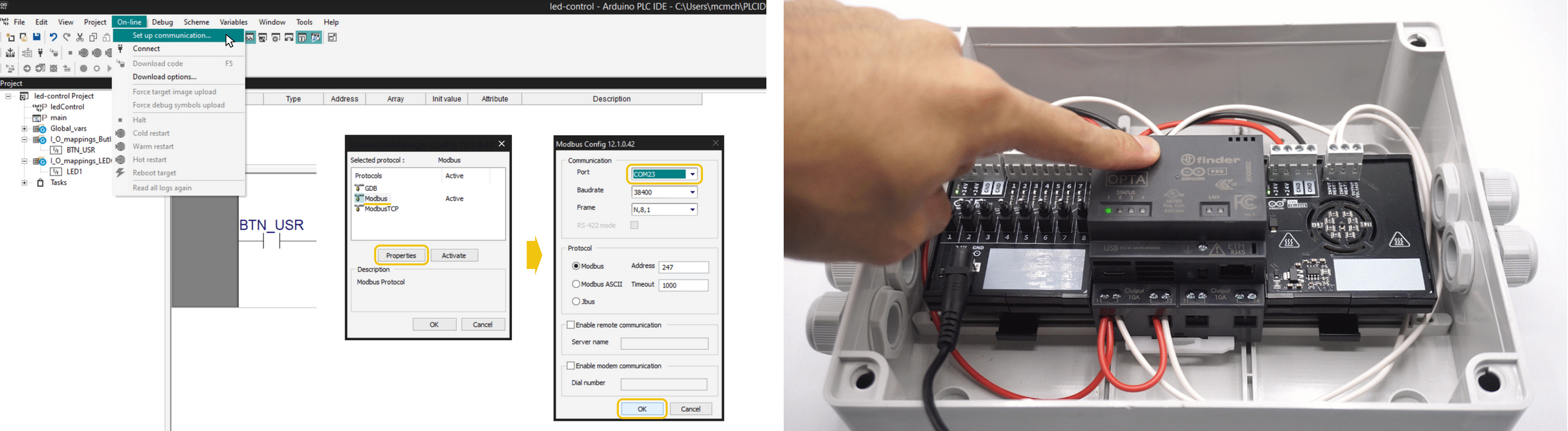Click the Redo arrow icon
This screenshot has width=1568, height=431.
pos(67,38)
